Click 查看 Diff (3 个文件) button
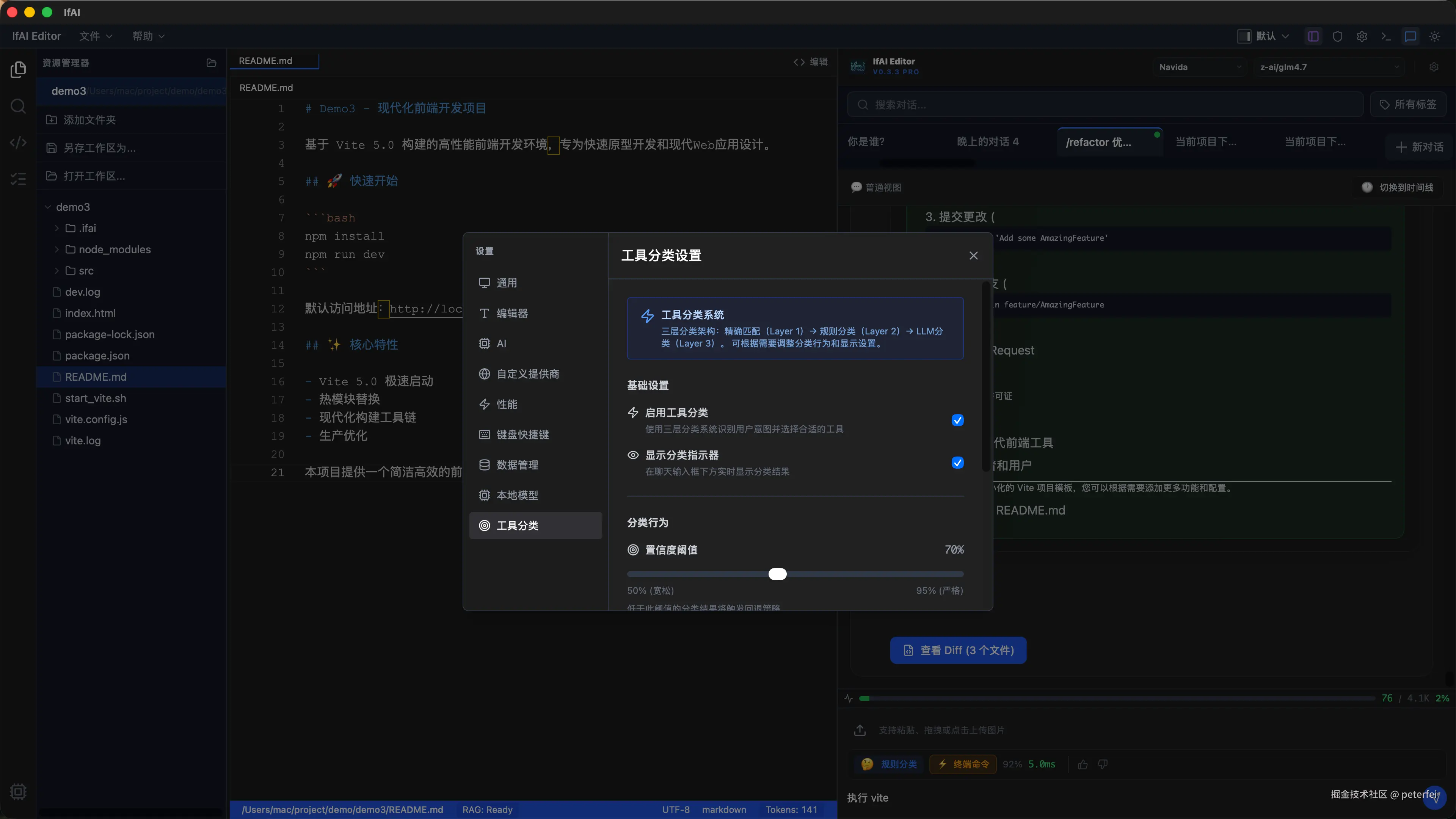 click(x=958, y=650)
